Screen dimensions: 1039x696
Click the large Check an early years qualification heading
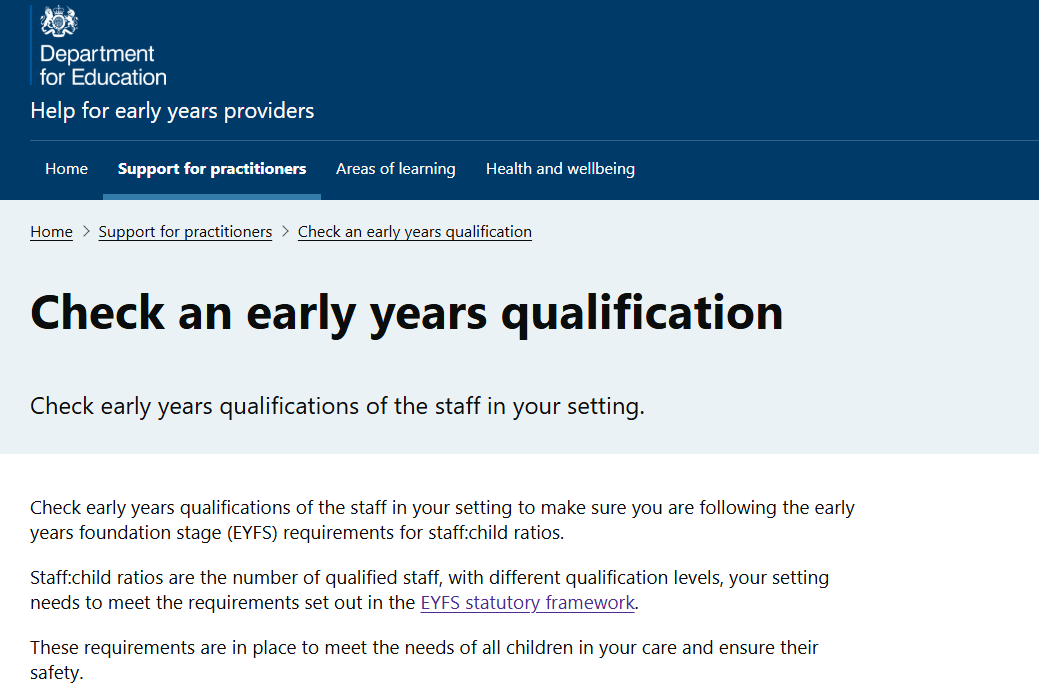[x=406, y=312]
